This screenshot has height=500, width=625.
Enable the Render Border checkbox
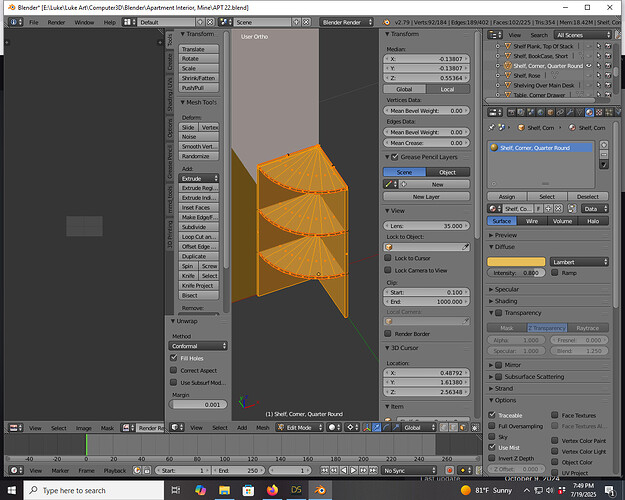point(387,333)
